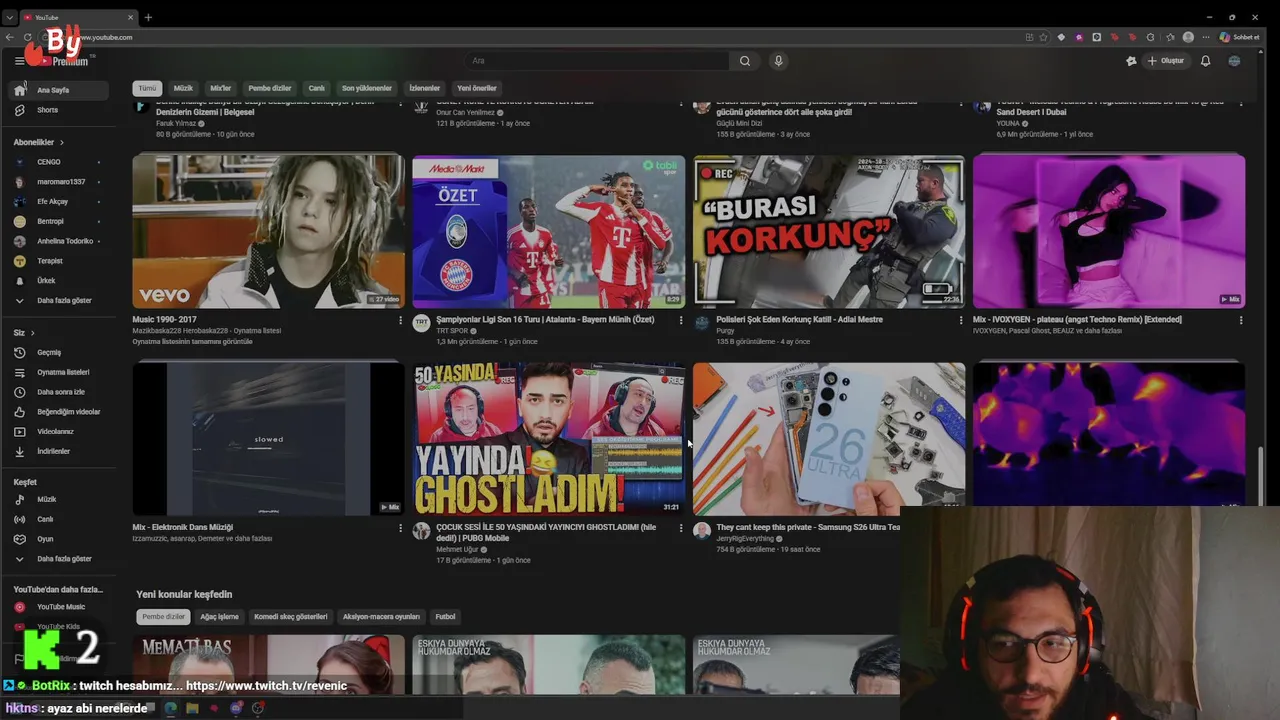Screen dimensions: 1280x720
Task: Open Canlı under Keşfet
Action: pos(60,519)
